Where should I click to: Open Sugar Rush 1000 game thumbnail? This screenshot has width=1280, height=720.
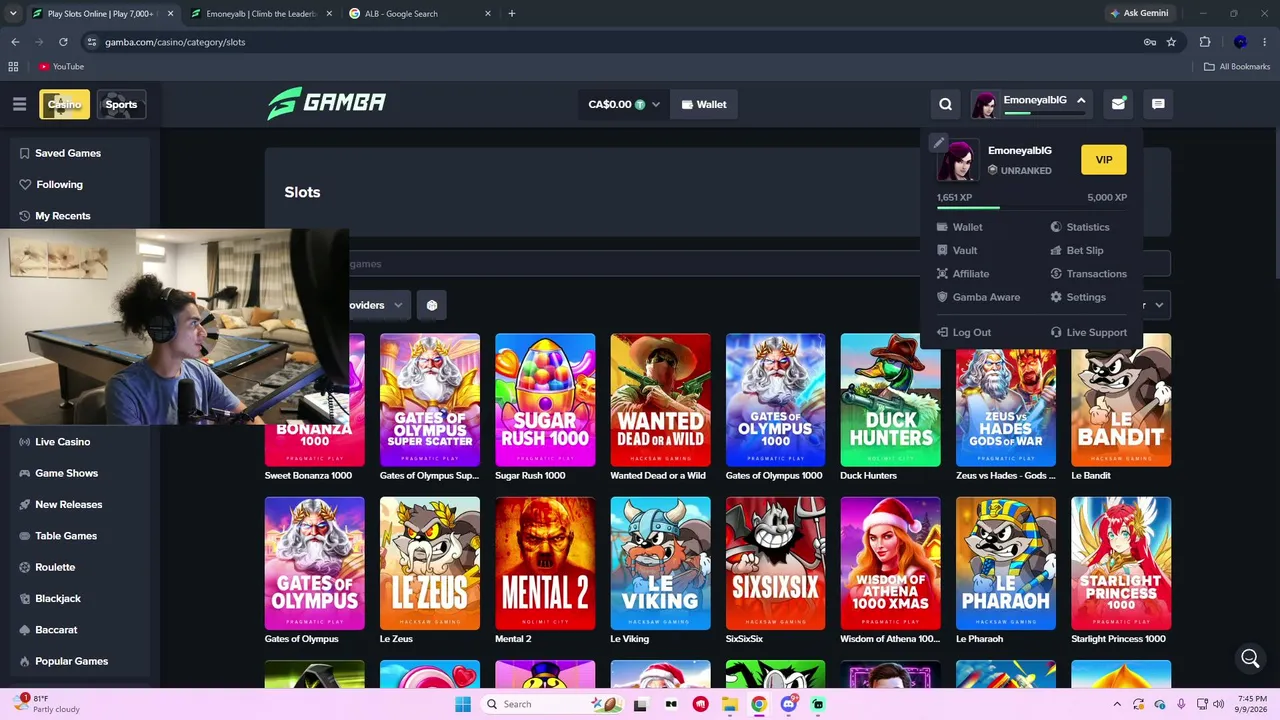tap(545, 400)
